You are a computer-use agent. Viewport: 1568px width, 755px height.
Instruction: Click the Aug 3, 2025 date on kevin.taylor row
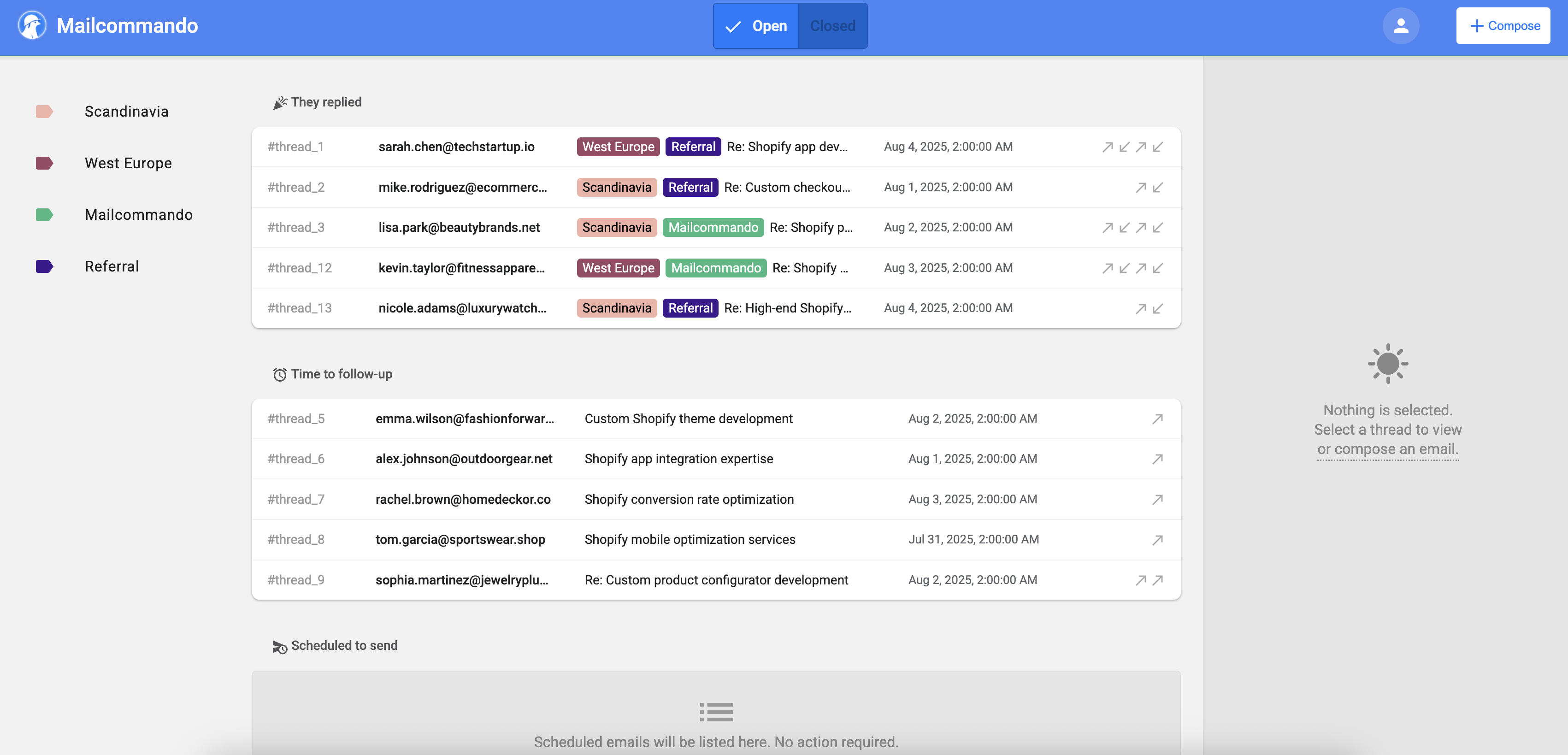(949, 268)
